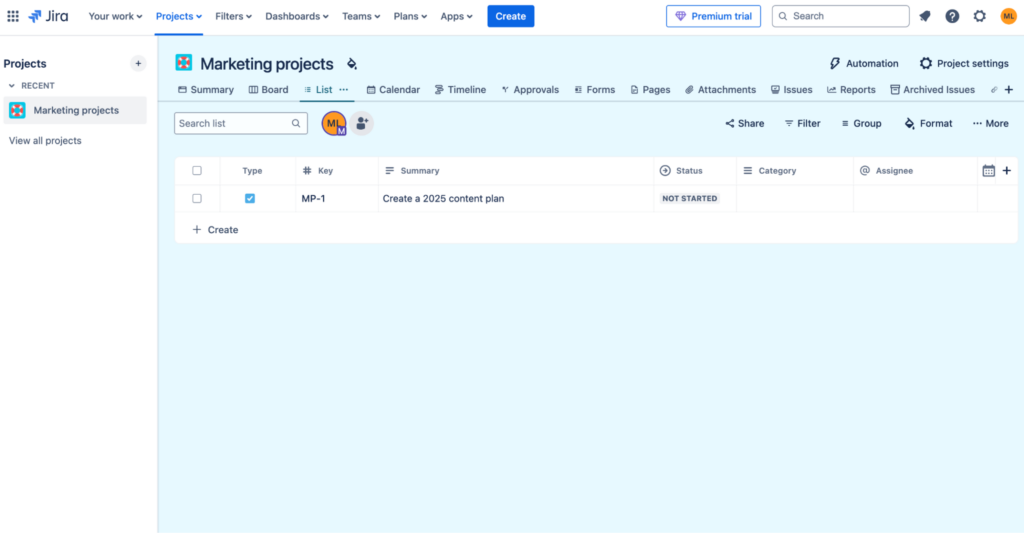This screenshot has height=533, width=1024.
Task: Click the Group button
Action: coord(861,123)
